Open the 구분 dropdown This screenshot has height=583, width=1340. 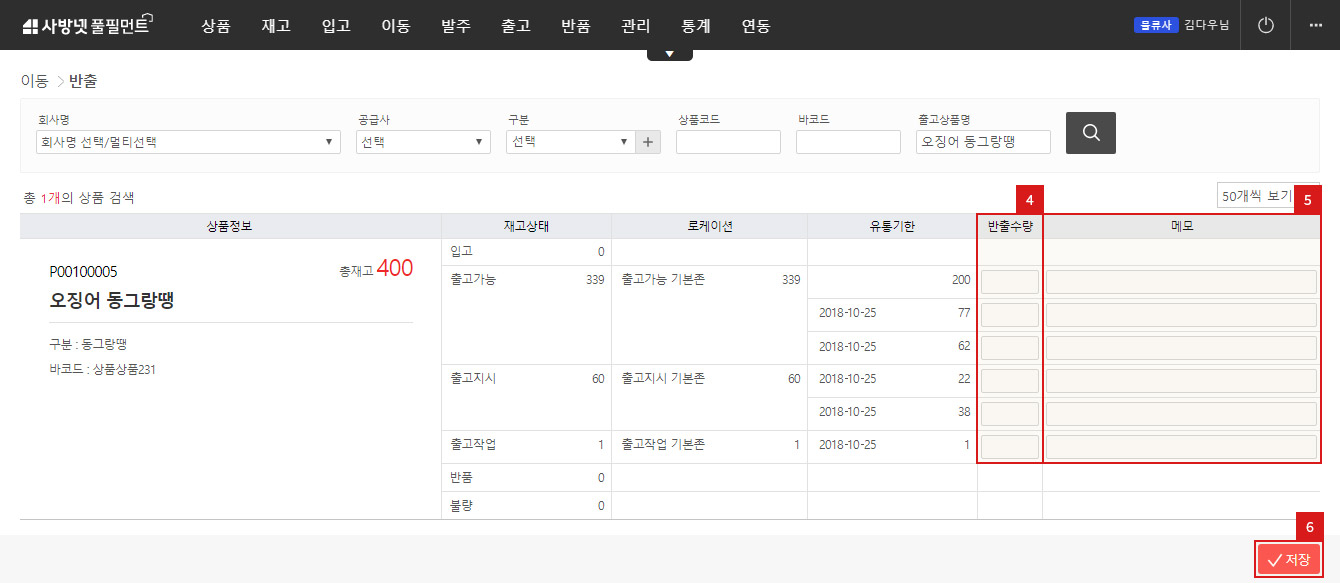coord(569,142)
